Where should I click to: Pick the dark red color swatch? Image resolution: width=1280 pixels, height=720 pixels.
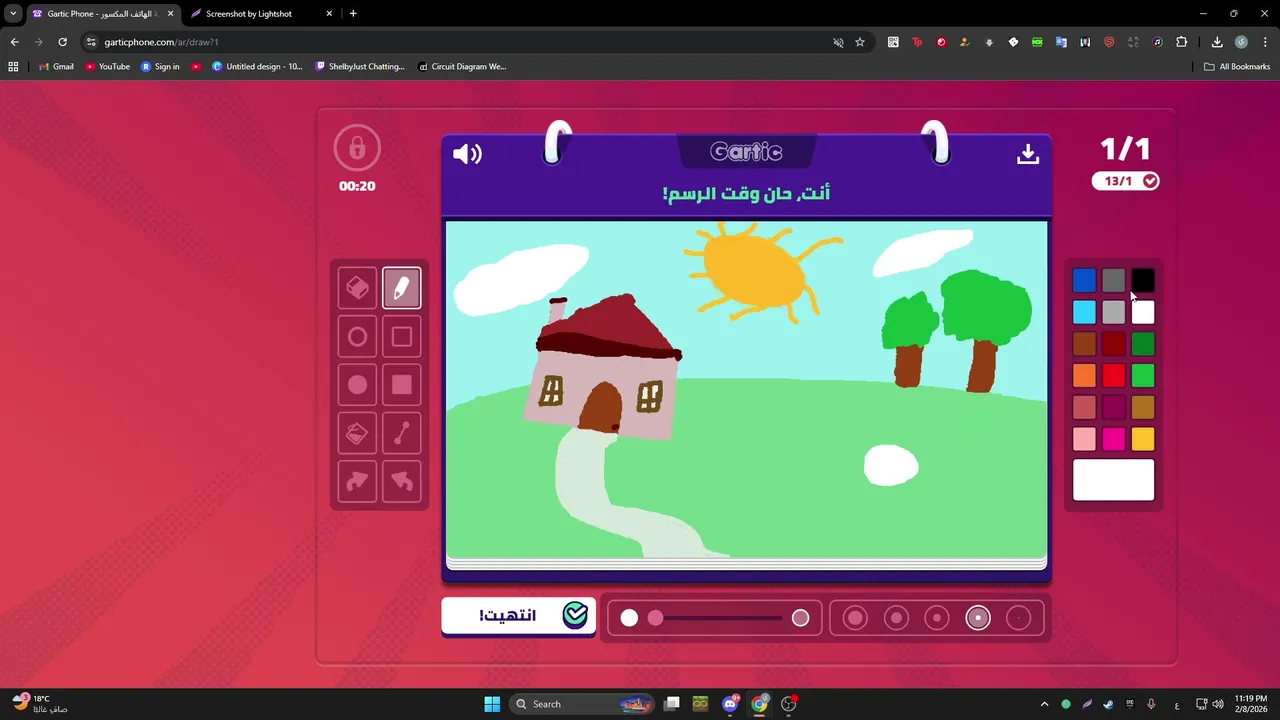1113,344
